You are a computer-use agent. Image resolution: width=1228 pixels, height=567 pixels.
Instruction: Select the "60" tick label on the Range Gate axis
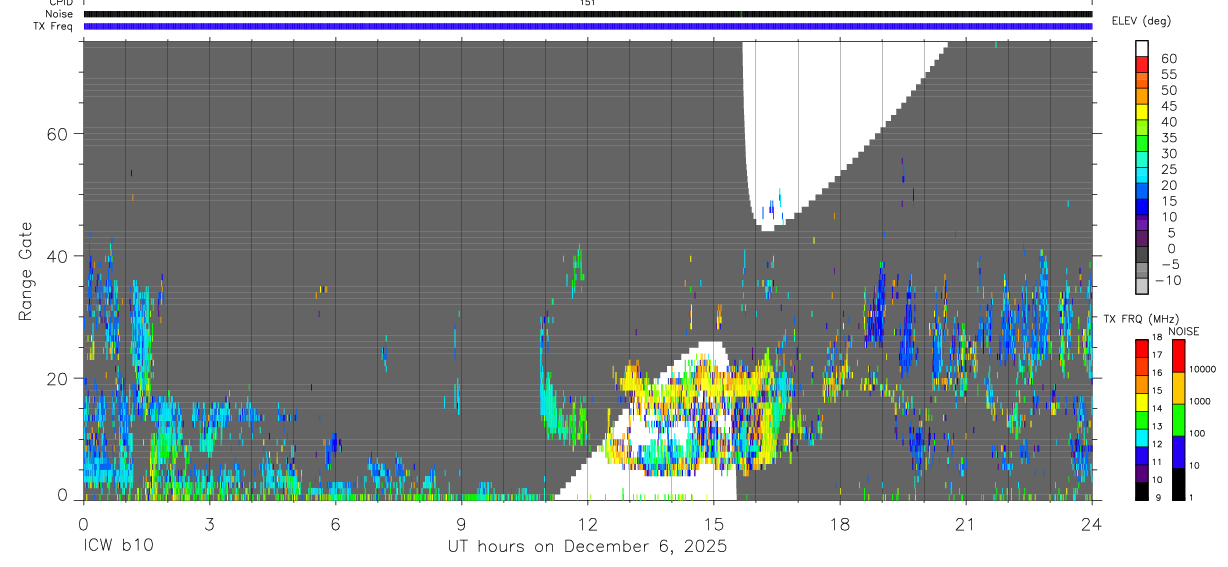[57, 134]
